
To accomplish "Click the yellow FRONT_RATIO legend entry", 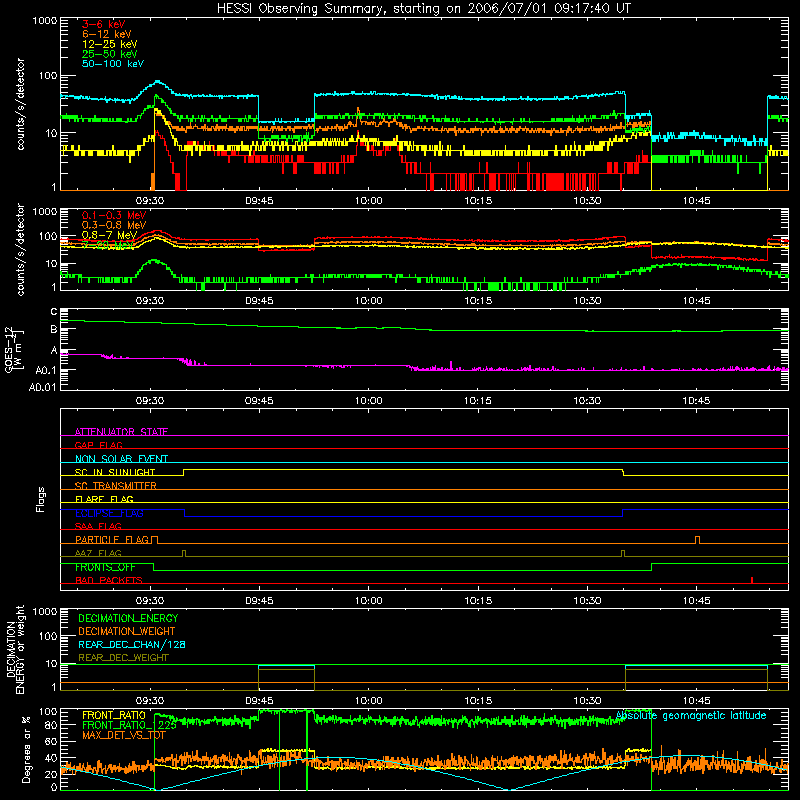I will coord(114,715).
